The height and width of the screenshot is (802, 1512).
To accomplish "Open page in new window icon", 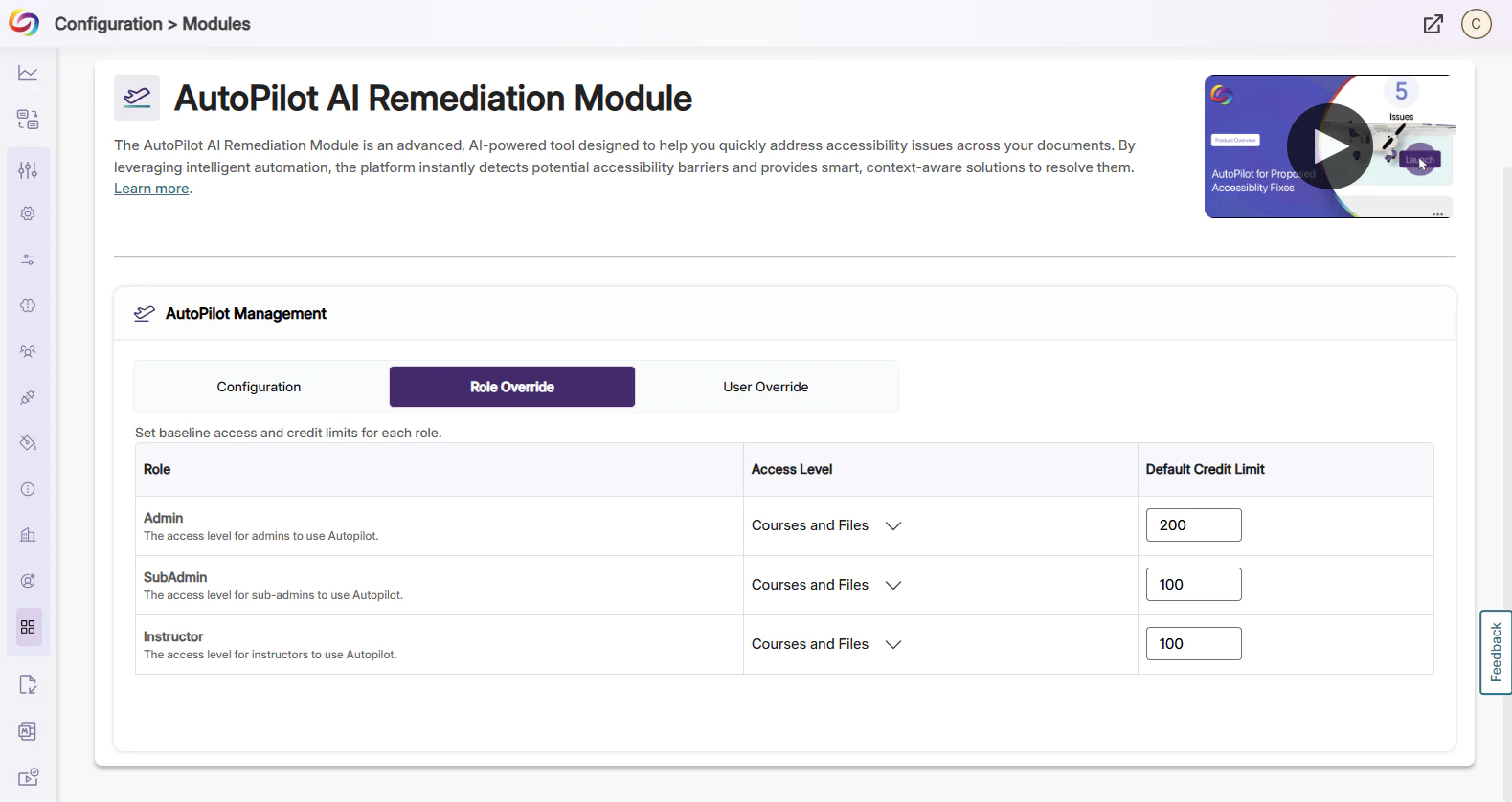I will [x=1433, y=24].
